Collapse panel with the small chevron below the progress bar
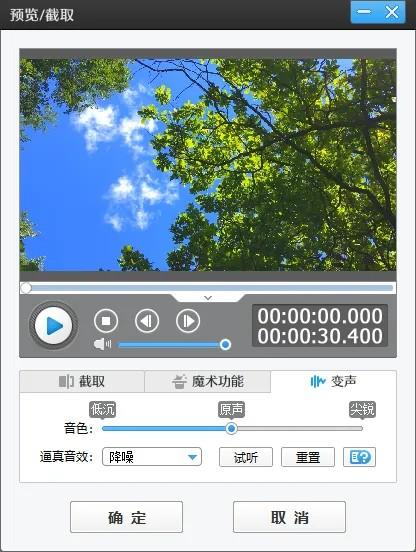Screen dimensions: 416x552 coord(208,298)
